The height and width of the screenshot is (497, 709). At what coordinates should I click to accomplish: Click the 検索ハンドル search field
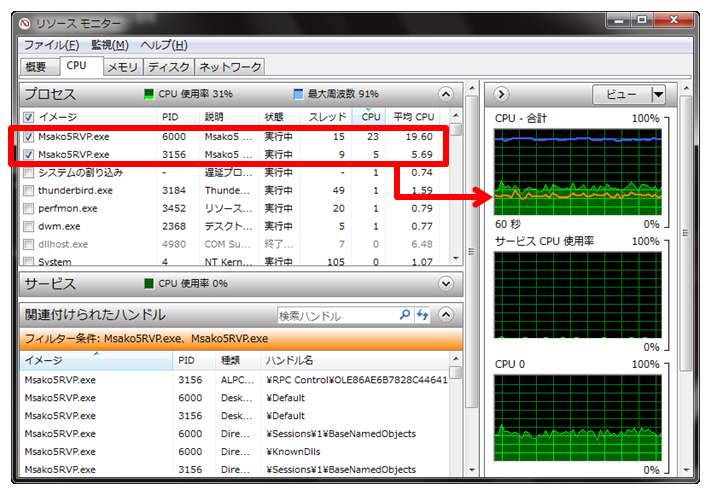click(336, 315)
